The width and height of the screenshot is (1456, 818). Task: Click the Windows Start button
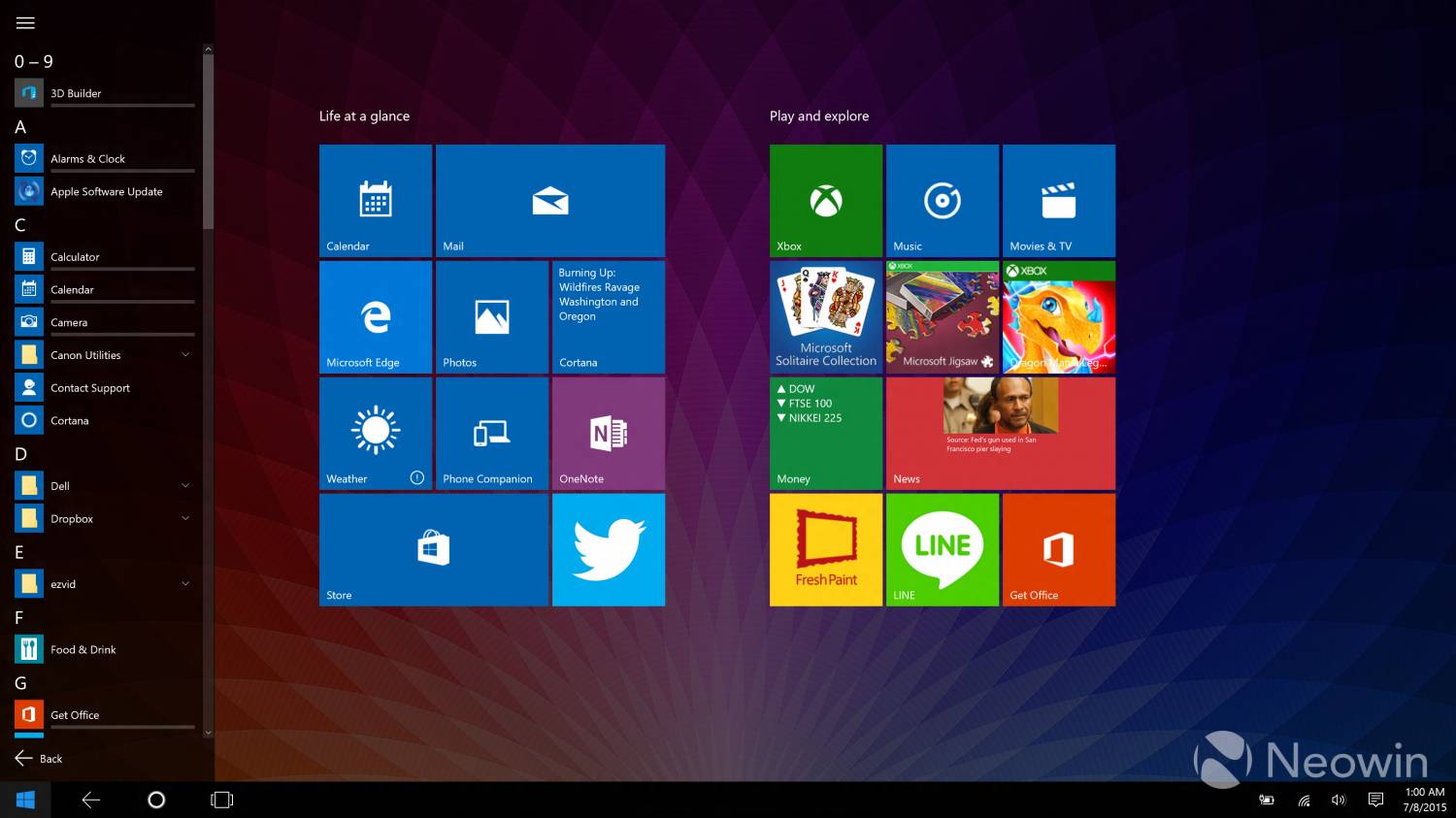click(x=25, y=800)
